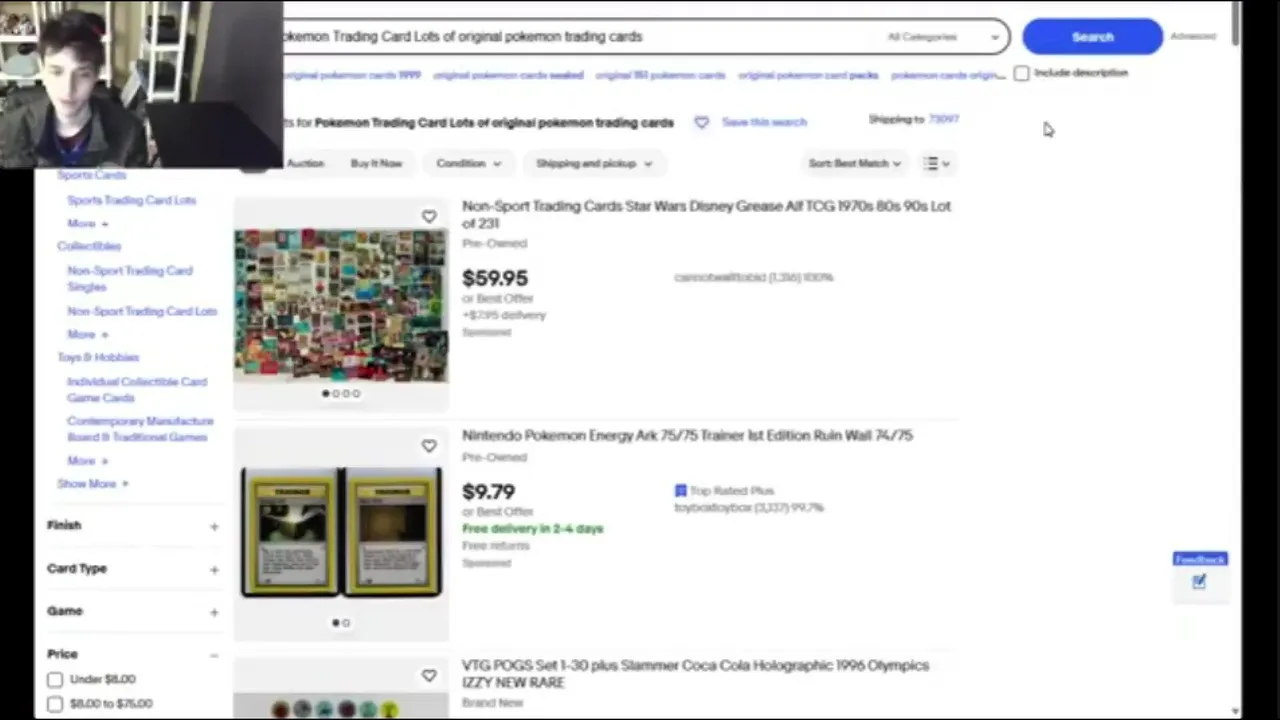The height and width of the screenshot is (720, 1280).
Task: Open the Sort: Best Match dropdown
Action: point(854,163)
